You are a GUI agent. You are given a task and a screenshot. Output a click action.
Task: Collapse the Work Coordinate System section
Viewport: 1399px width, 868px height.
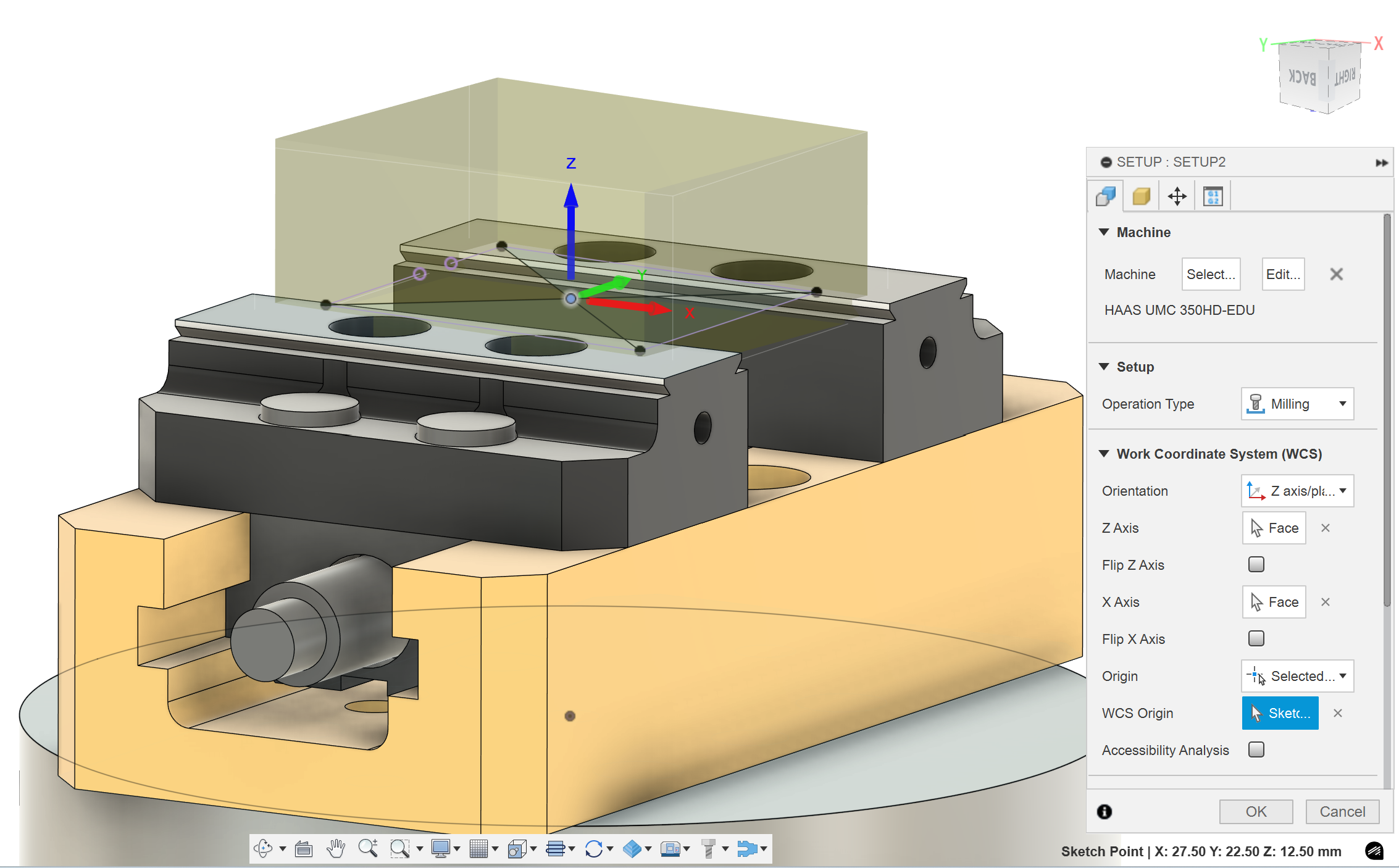pos(1105,454)
